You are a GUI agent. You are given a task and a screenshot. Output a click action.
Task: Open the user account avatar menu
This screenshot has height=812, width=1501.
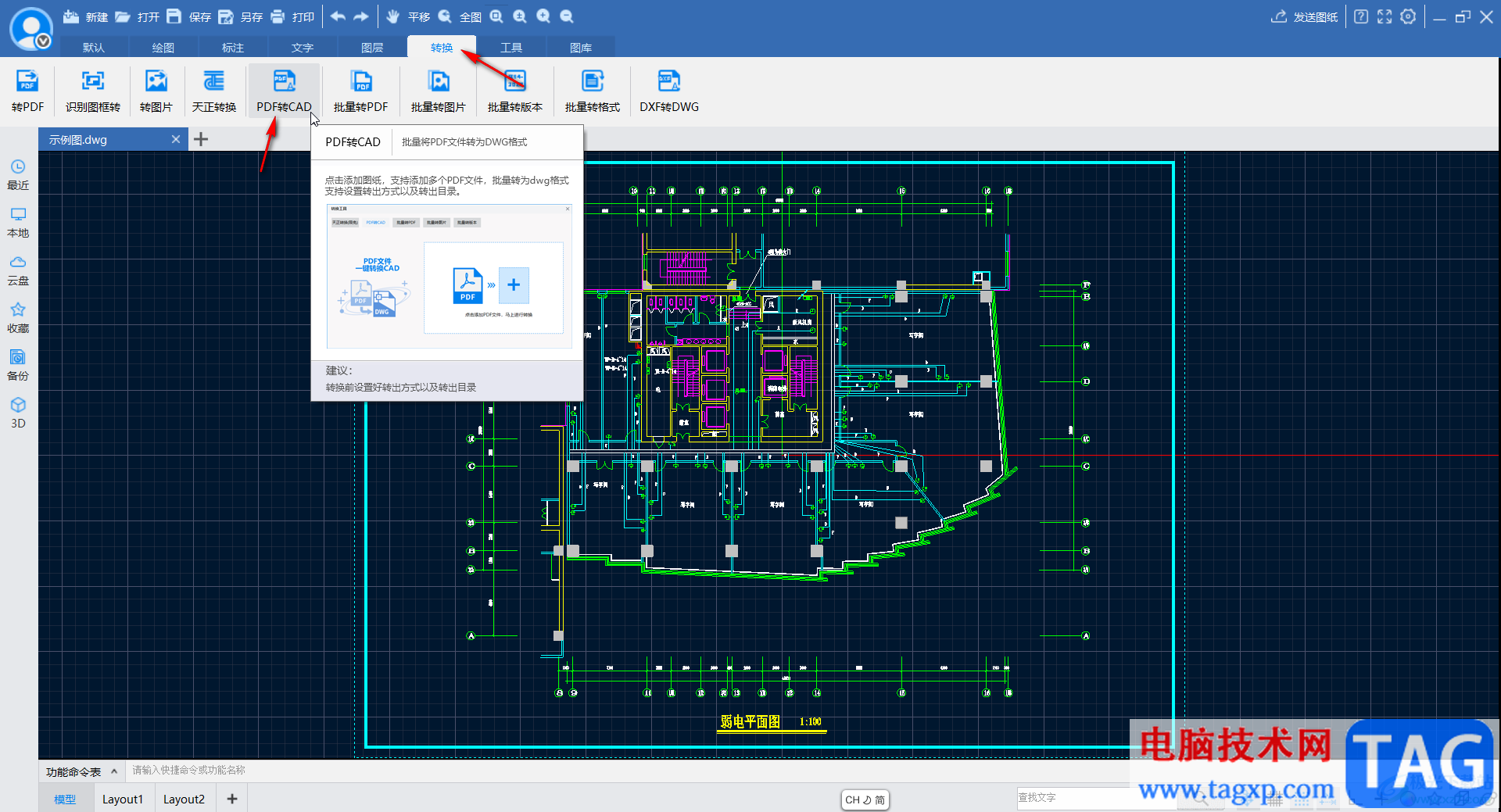[x=30, y=28]
